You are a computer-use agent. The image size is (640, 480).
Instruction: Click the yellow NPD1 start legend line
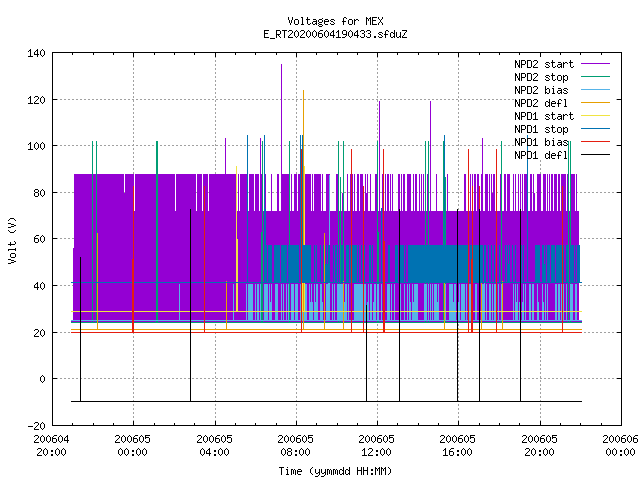click(x=595, y=116)
